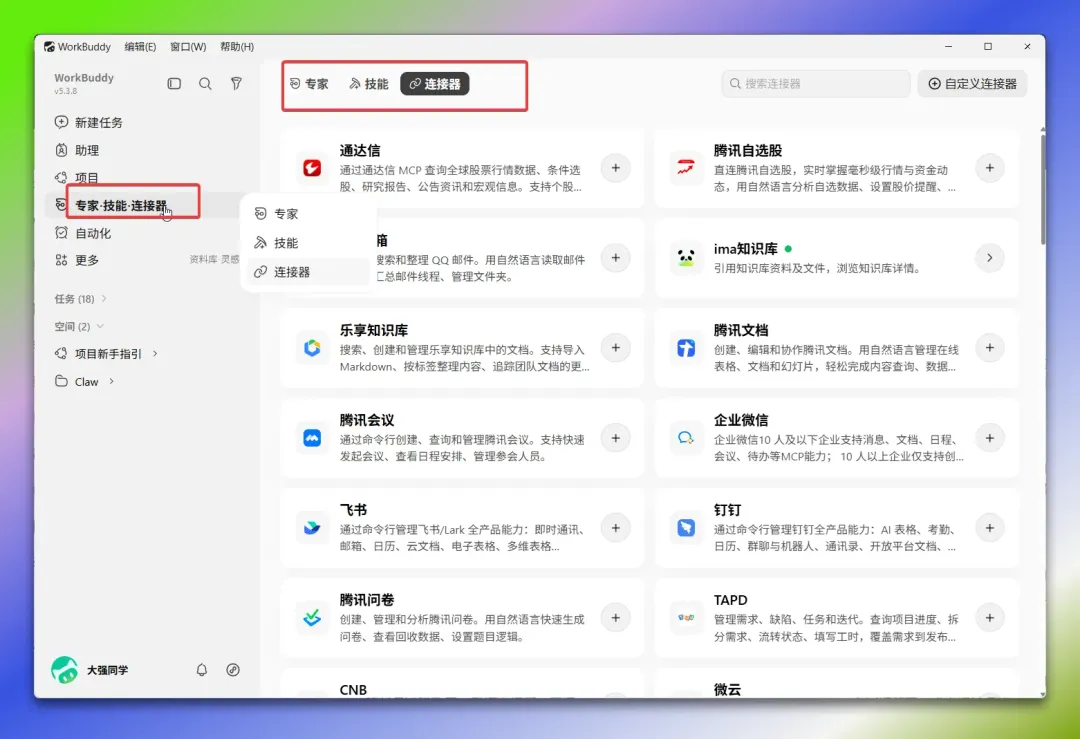
Task: Expand the 项目新手指引 chevron
Action: click(155, 353)
